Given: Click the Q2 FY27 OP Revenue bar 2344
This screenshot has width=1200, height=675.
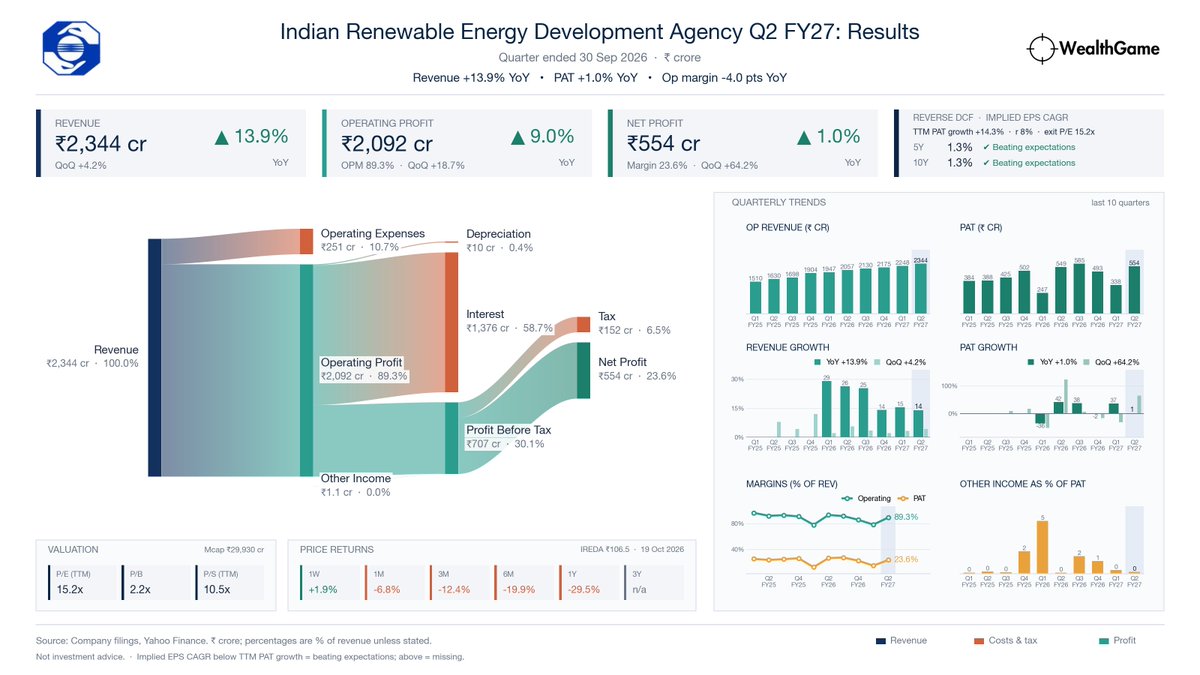Looking at the screenshot, I should coord(920,291).
